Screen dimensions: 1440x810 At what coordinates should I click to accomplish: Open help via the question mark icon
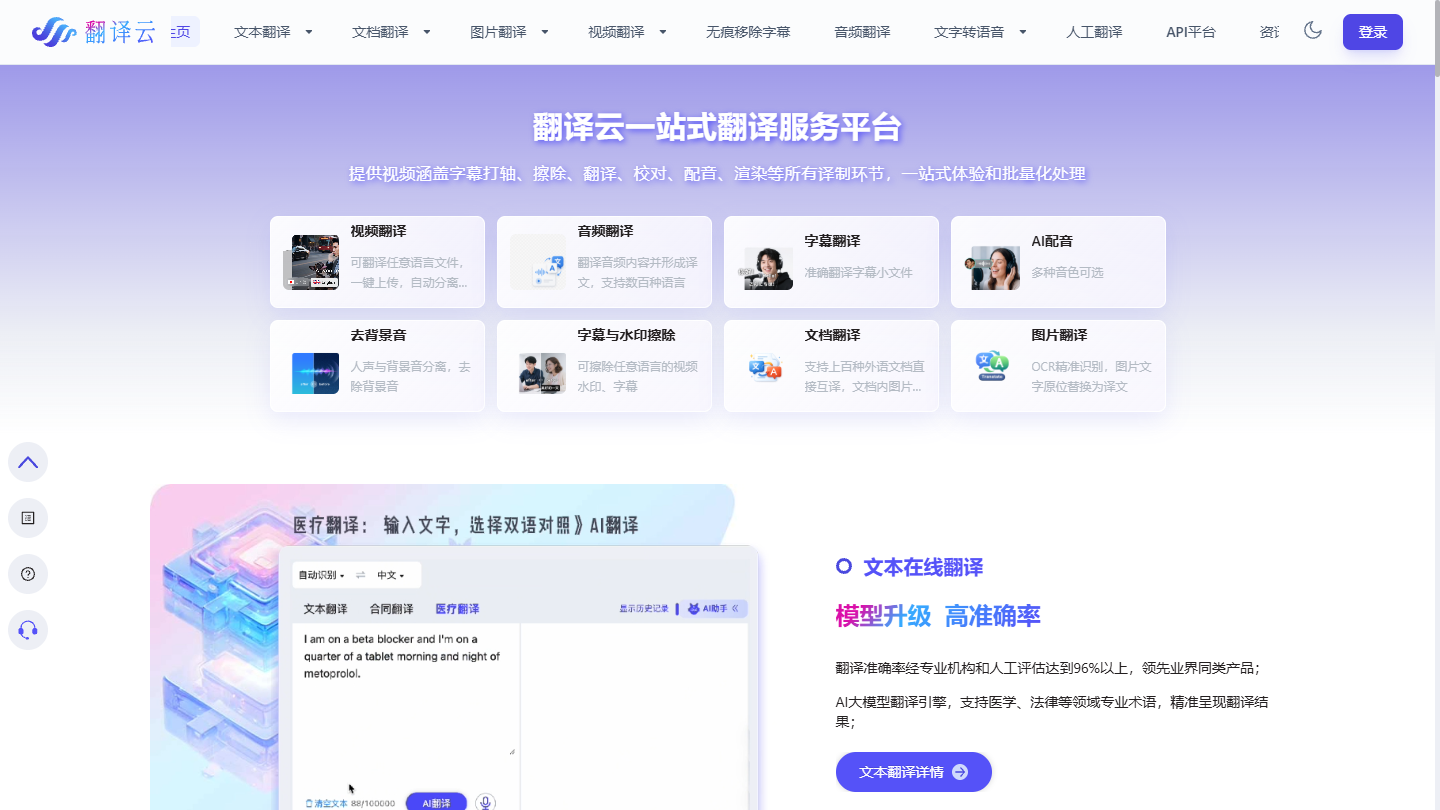tap(28, 574)
